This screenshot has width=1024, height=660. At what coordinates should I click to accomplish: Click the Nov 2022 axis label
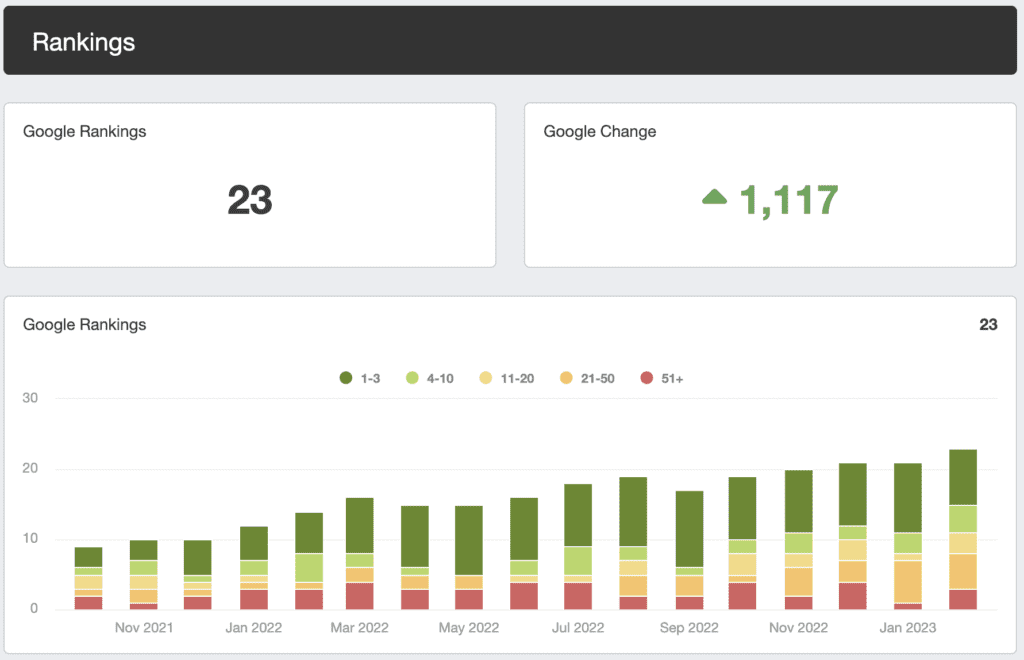(798, 628)
